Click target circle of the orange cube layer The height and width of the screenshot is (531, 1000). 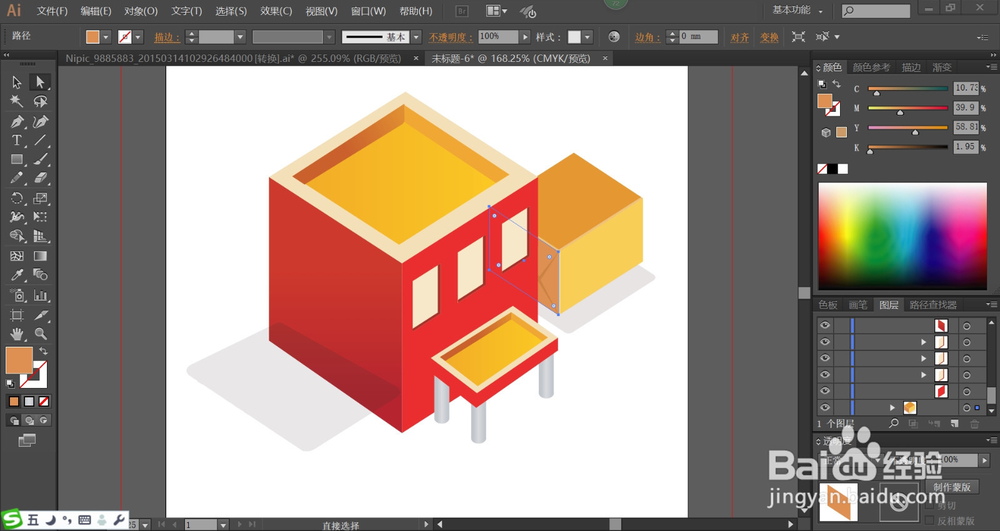966,408
